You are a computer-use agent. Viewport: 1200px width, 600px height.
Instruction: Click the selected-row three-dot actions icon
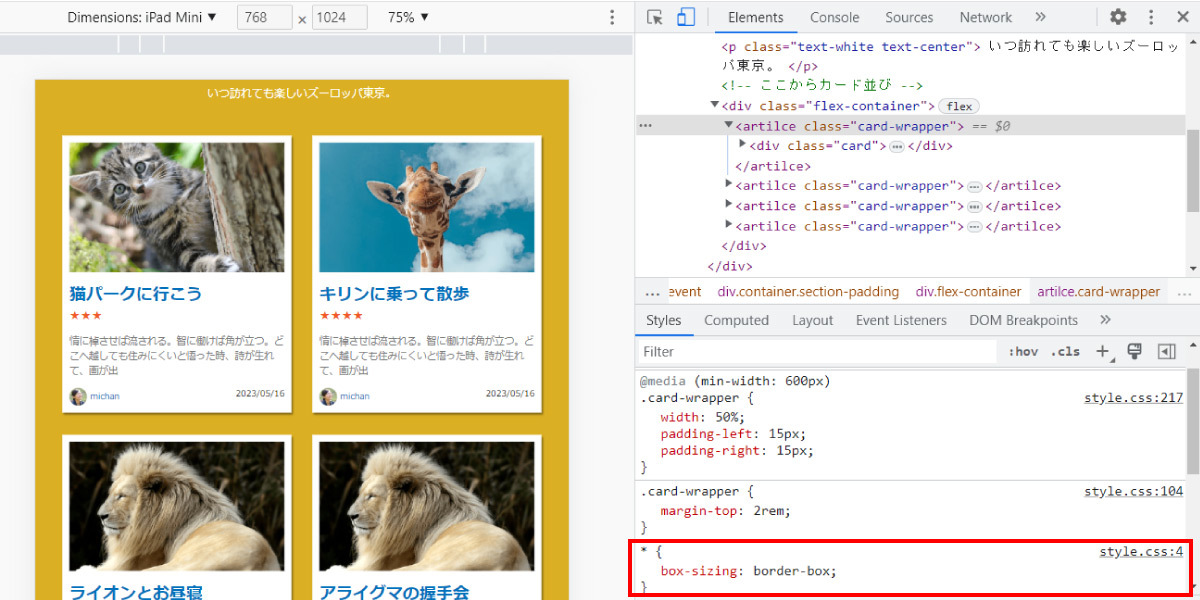point(645,125)
